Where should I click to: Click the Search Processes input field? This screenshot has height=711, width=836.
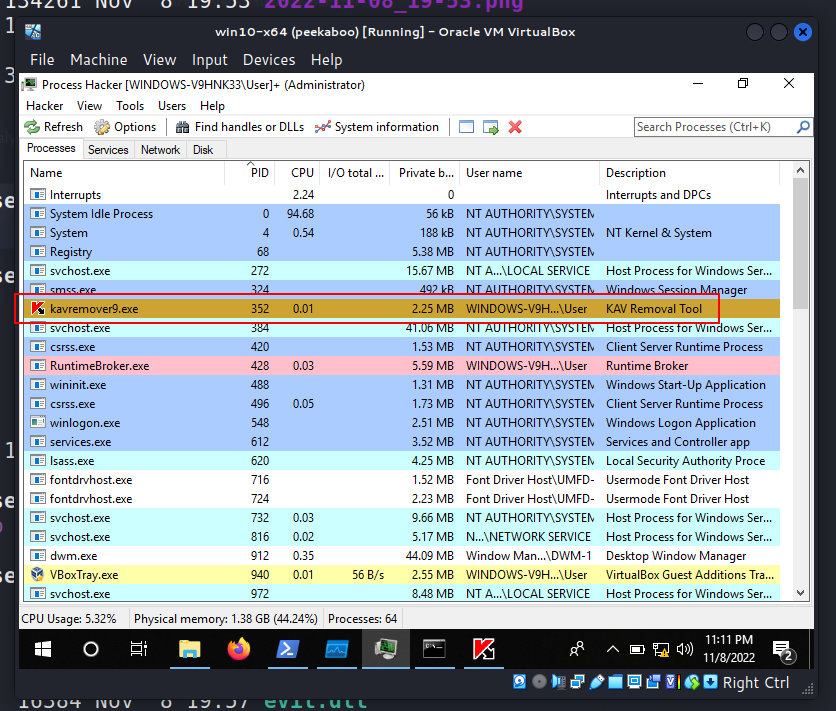click(x=714, y=127)
